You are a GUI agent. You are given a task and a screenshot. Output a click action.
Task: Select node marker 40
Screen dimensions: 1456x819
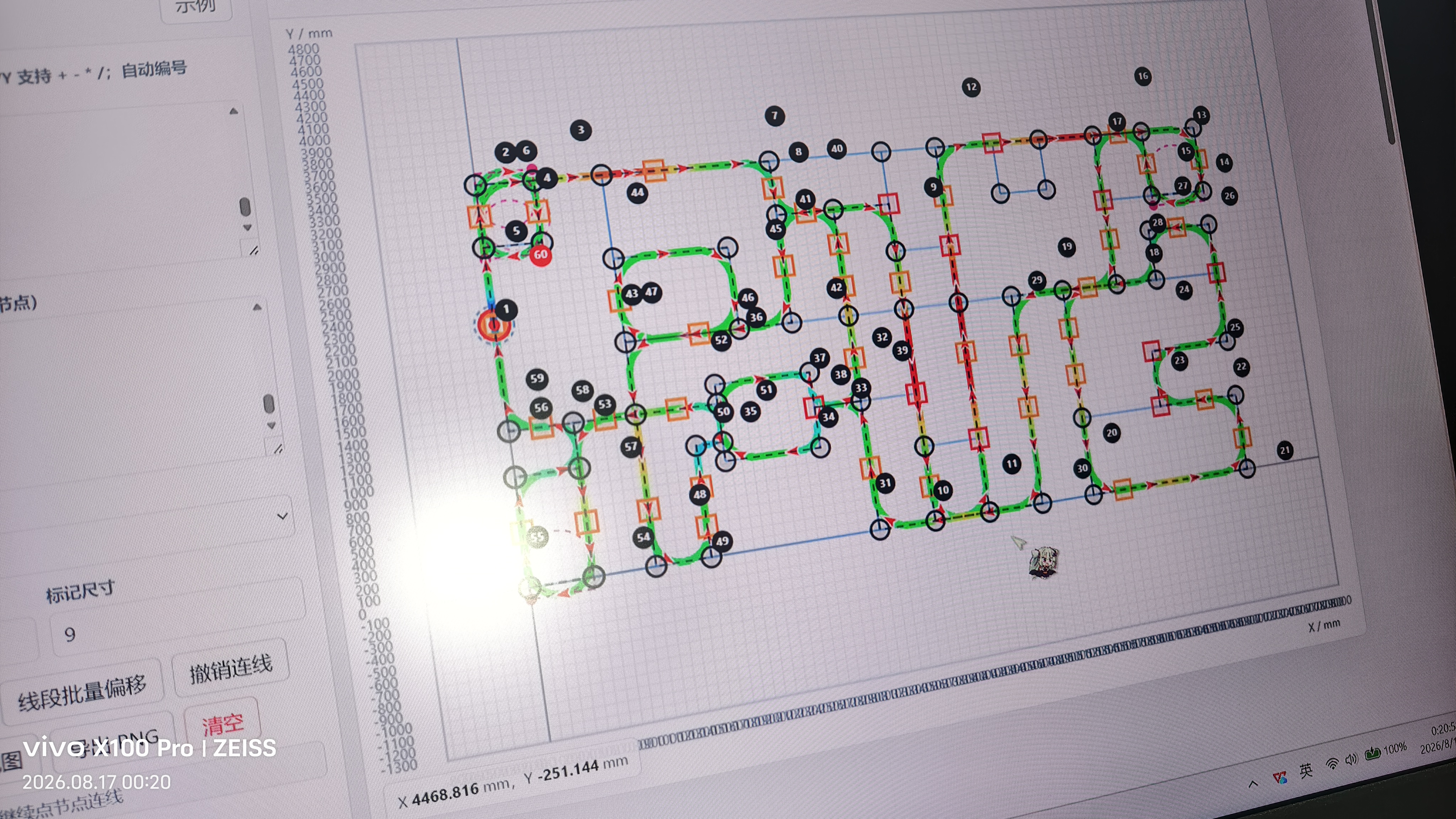[836, 149]
